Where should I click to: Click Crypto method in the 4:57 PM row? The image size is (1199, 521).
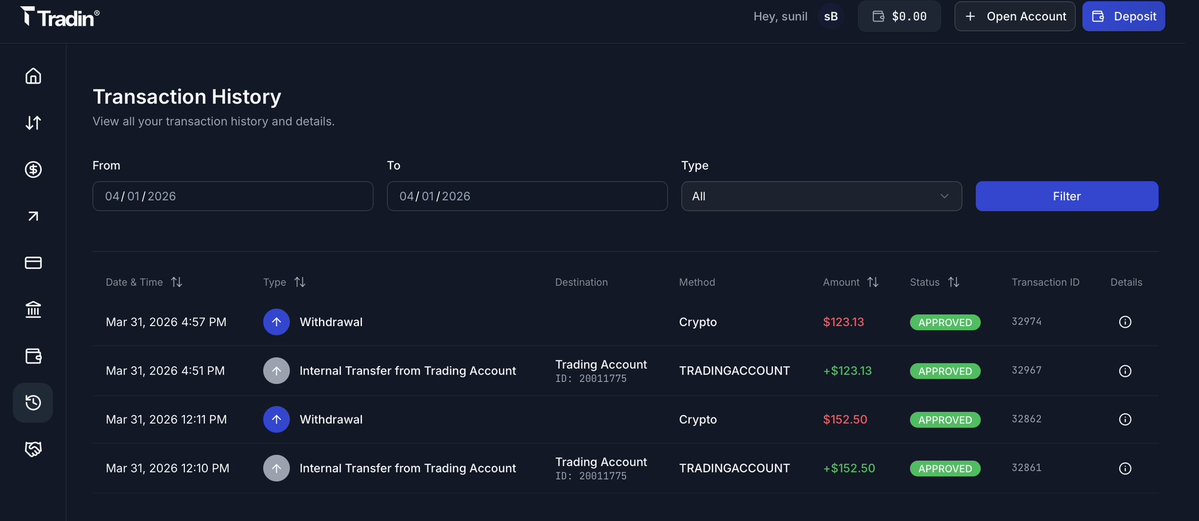tap(698, 322)
